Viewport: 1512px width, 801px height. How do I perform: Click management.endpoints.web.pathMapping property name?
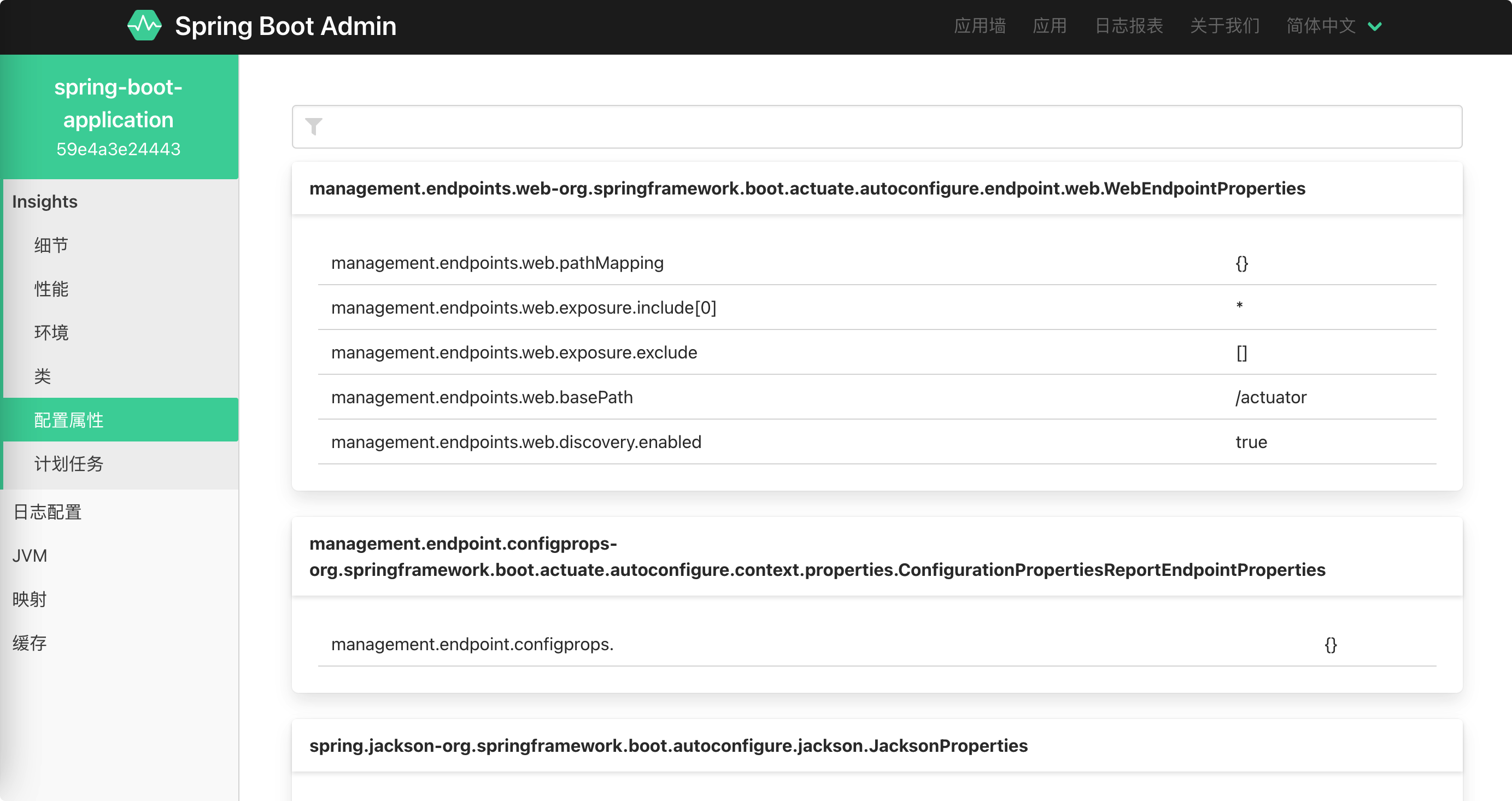(497, 263)
